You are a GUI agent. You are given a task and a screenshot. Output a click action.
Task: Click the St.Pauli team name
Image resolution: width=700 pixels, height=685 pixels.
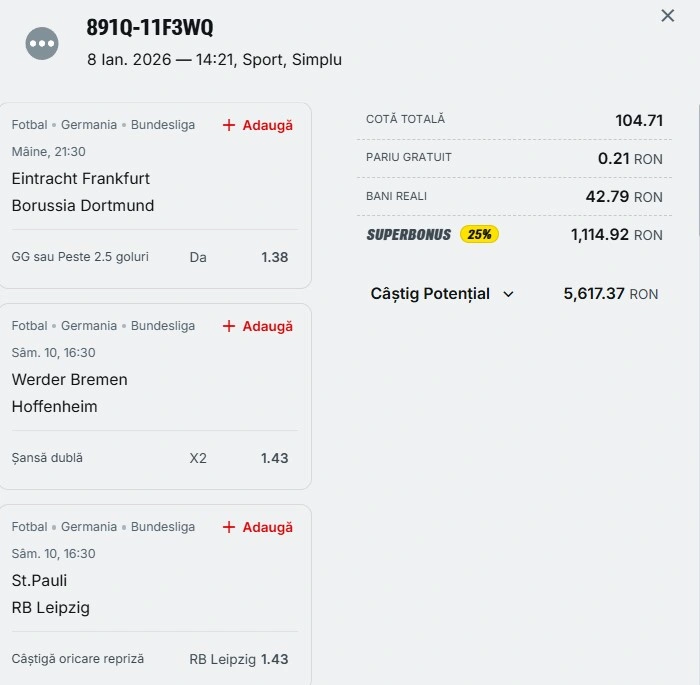tap(40, 580)
